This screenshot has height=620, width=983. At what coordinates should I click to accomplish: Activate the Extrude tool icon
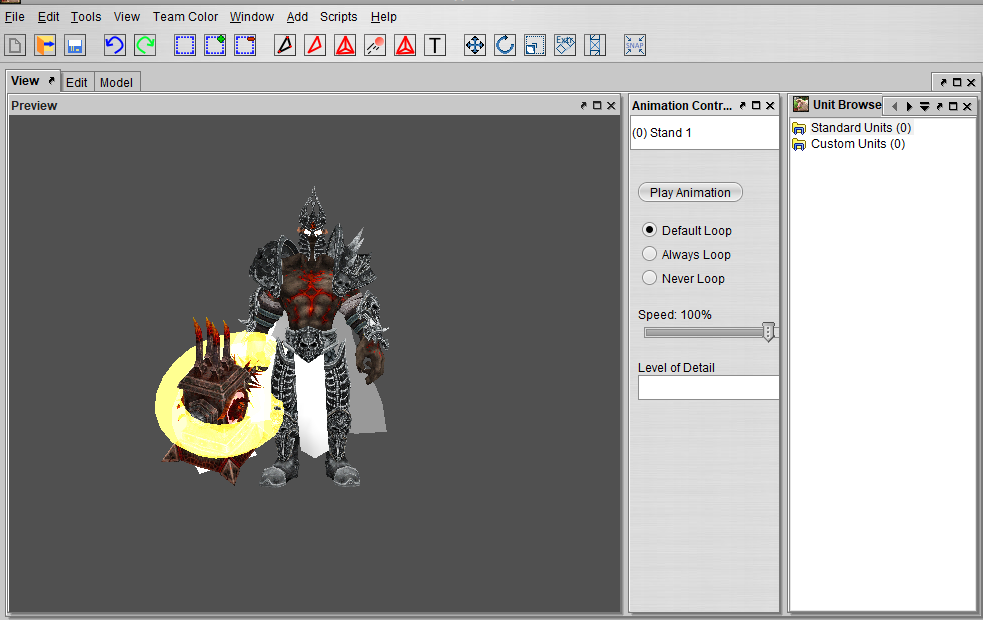tap(565, 45)
